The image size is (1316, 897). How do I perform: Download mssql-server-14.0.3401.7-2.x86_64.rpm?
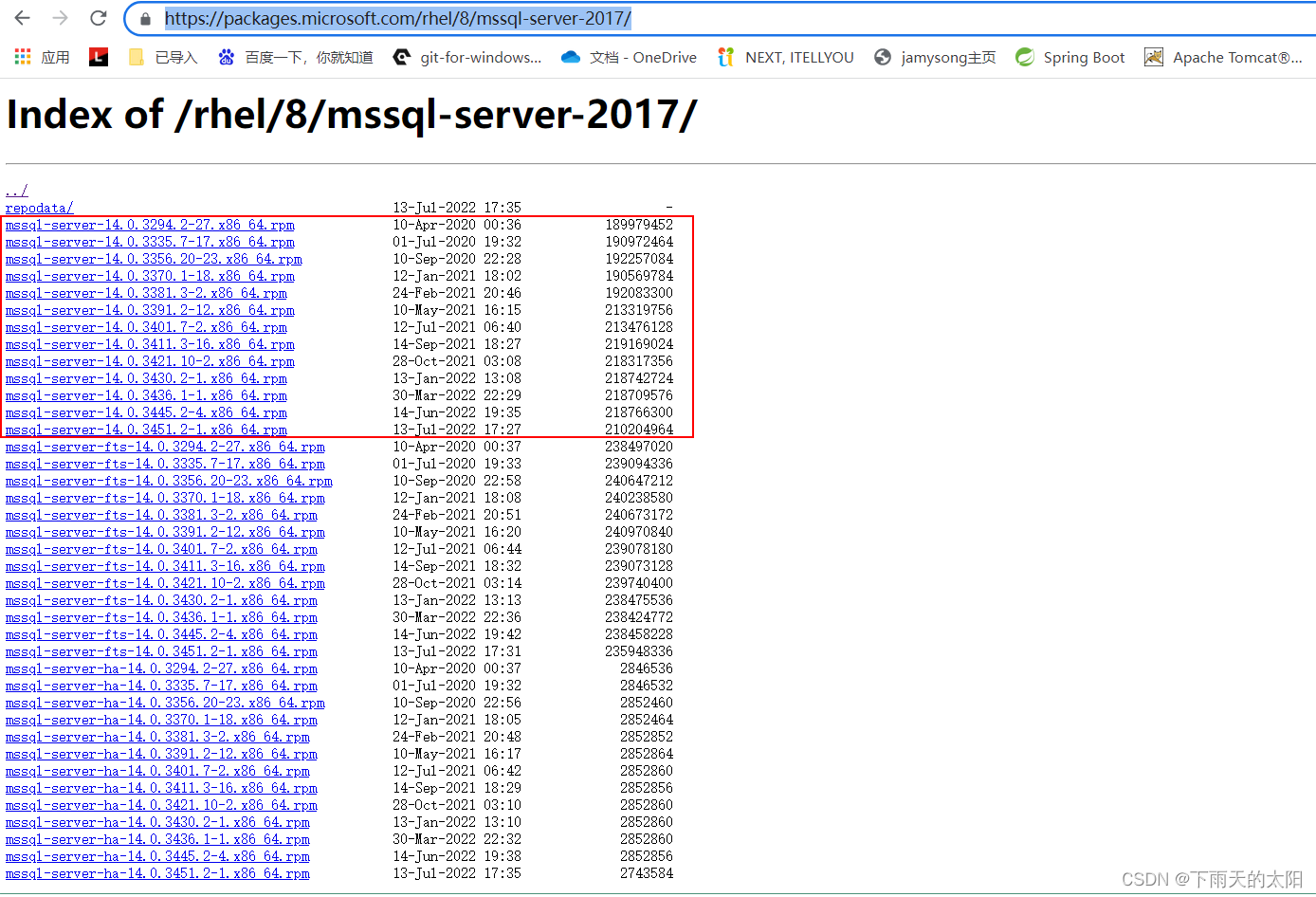[x=146, y=327]
